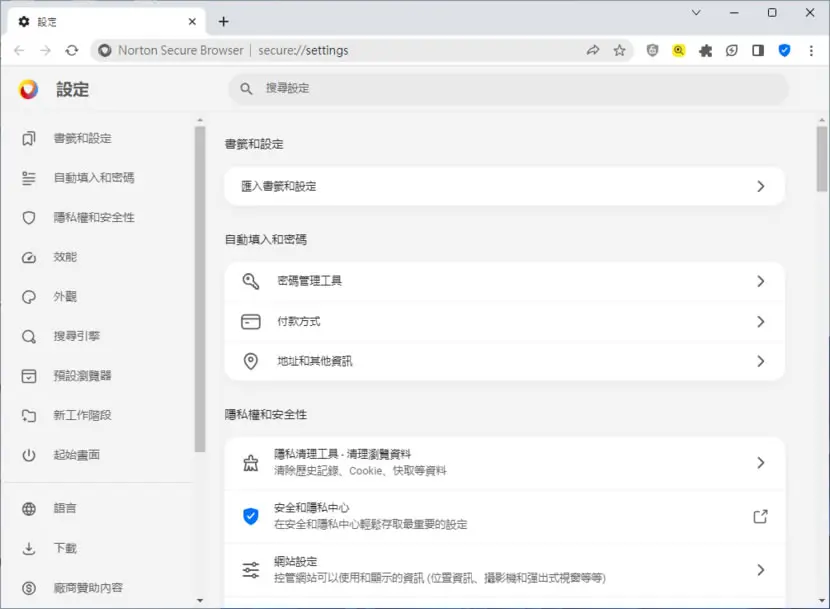Open the 匯入書籤和設定 row
This screenshot has width=830, height=609.
(x=504, y=186)
